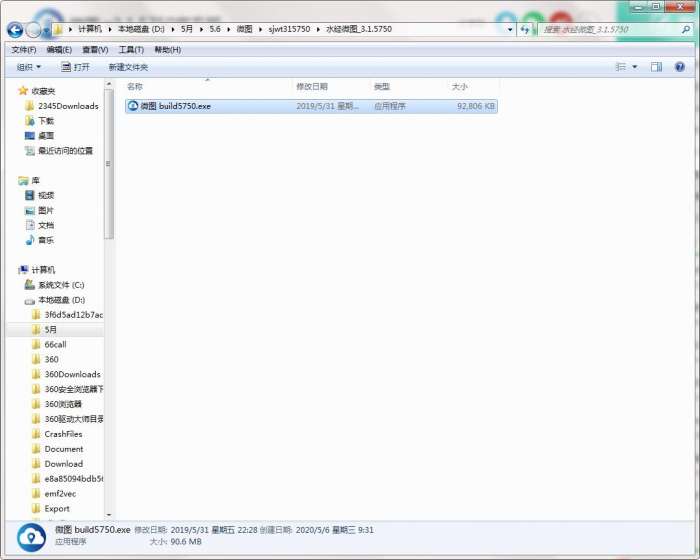Sort by the 名称 column header
700x560 pixels.
[x=135, y=87]
